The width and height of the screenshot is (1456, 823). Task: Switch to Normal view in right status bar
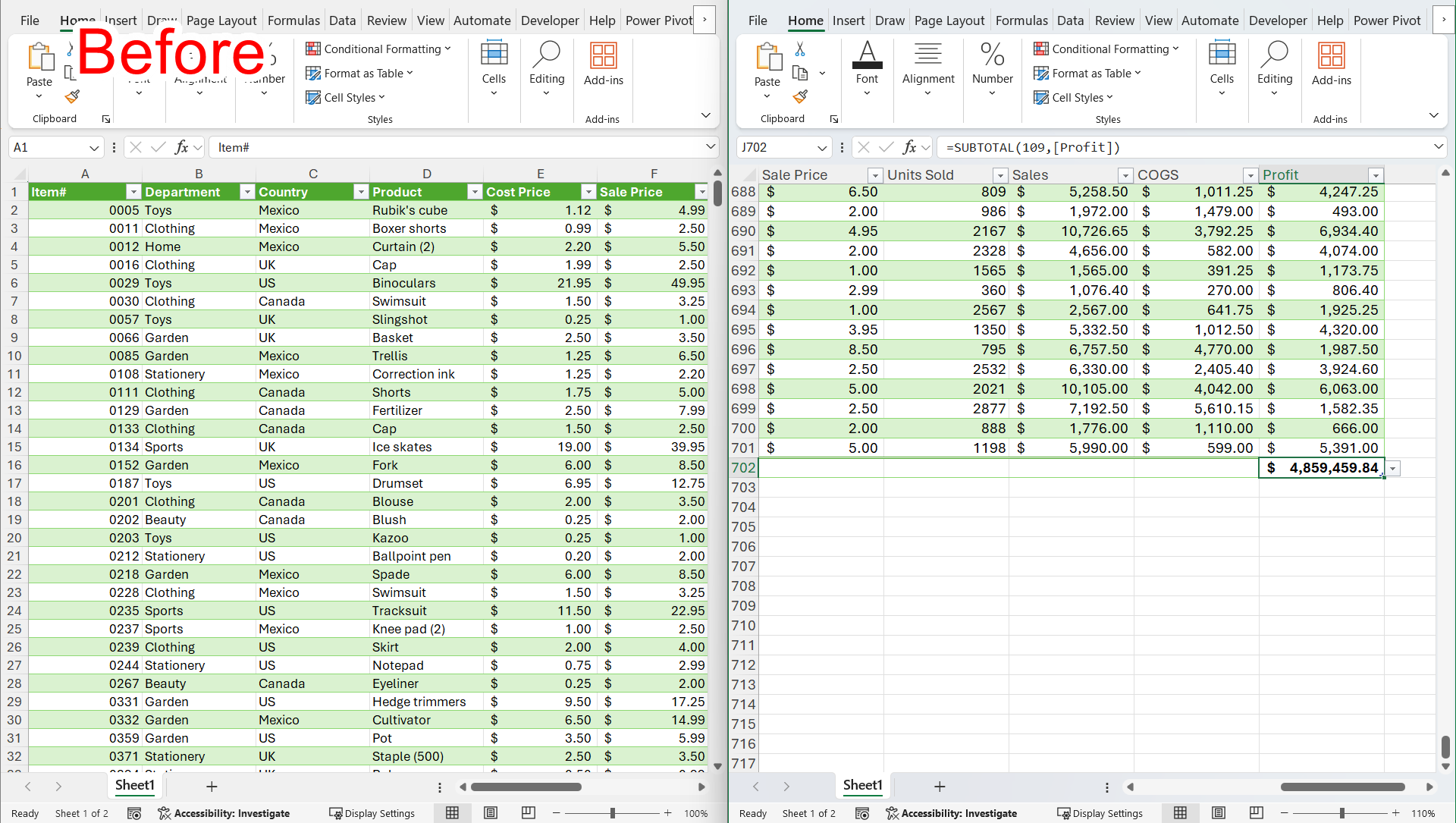click(1181, 813)
